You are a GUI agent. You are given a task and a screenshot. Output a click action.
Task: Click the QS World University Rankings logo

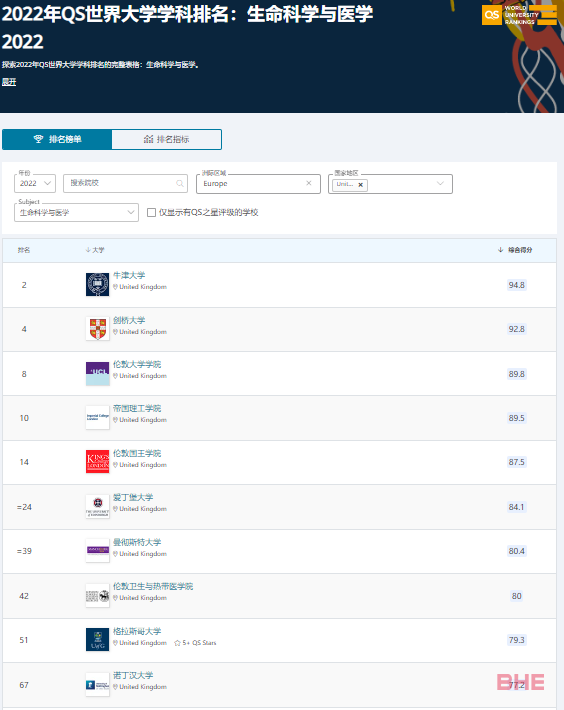click(519, 15)
